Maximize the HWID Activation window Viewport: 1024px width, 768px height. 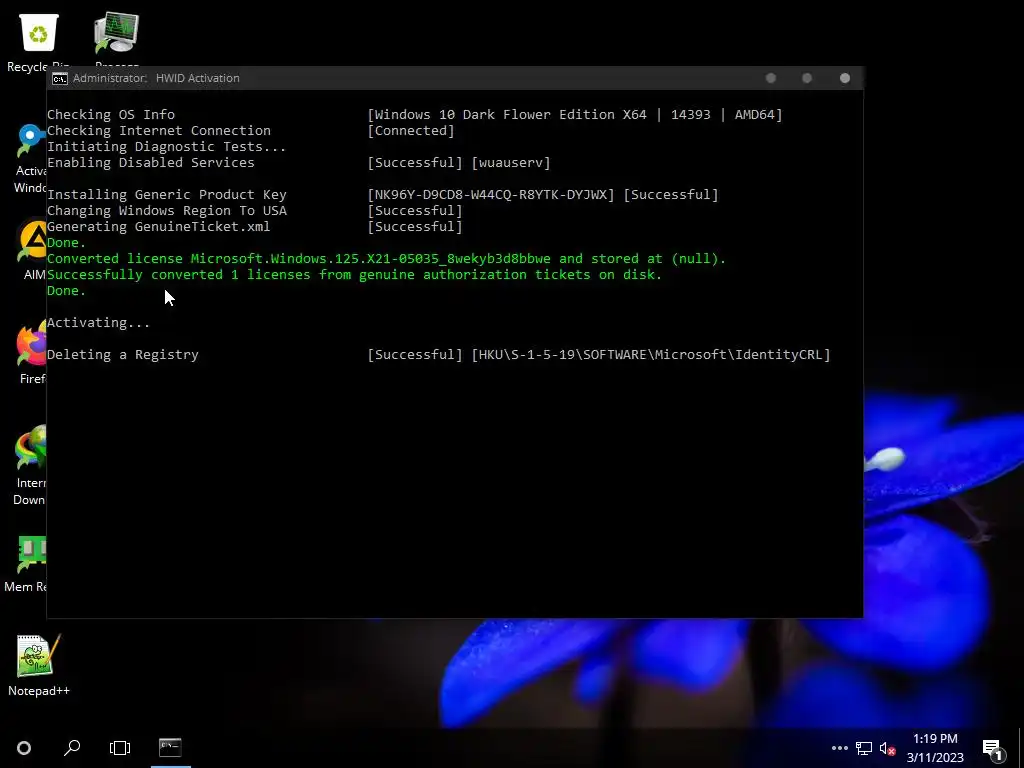(807, 78)
